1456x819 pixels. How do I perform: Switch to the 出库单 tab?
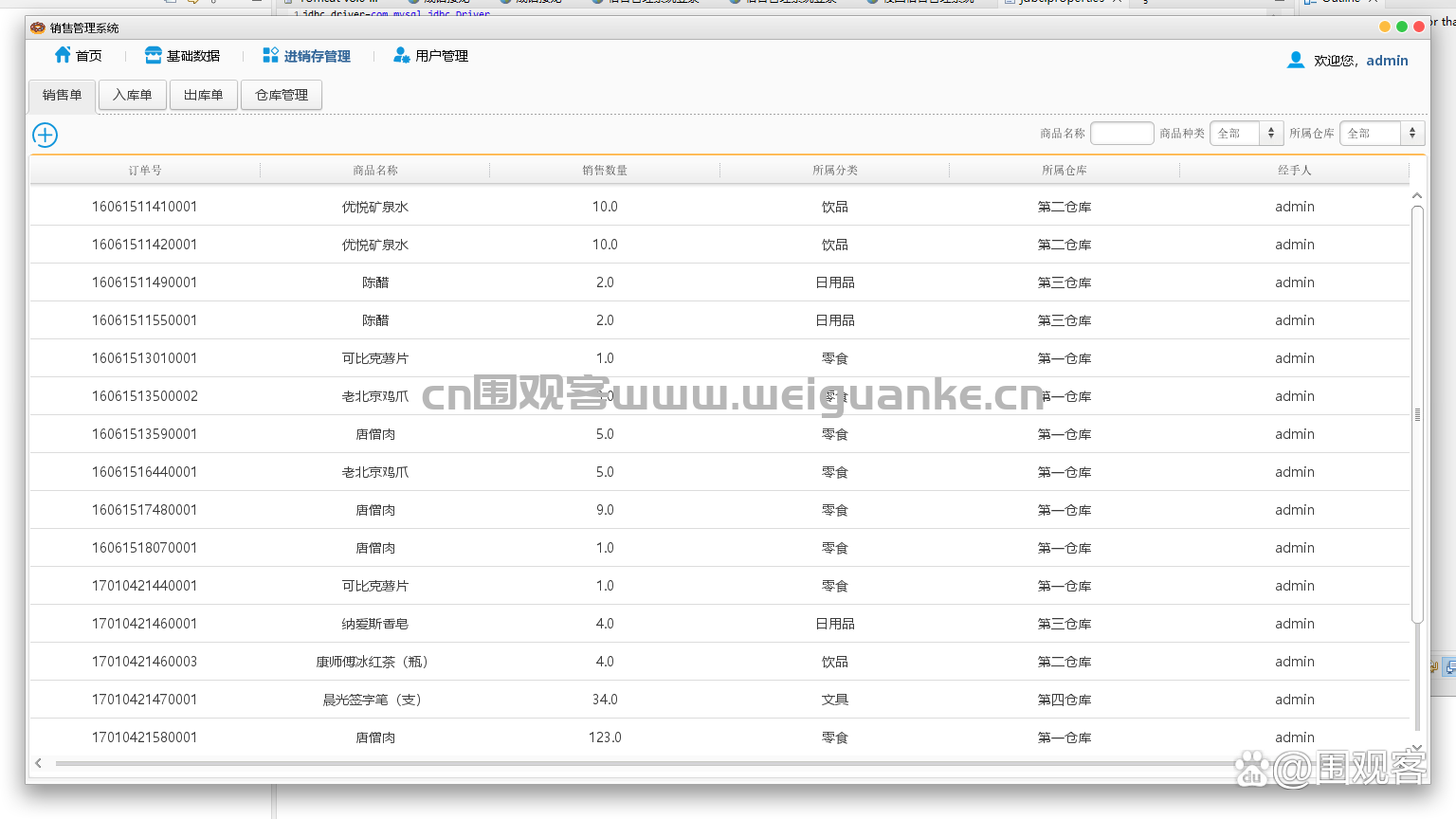coord(204,95)
